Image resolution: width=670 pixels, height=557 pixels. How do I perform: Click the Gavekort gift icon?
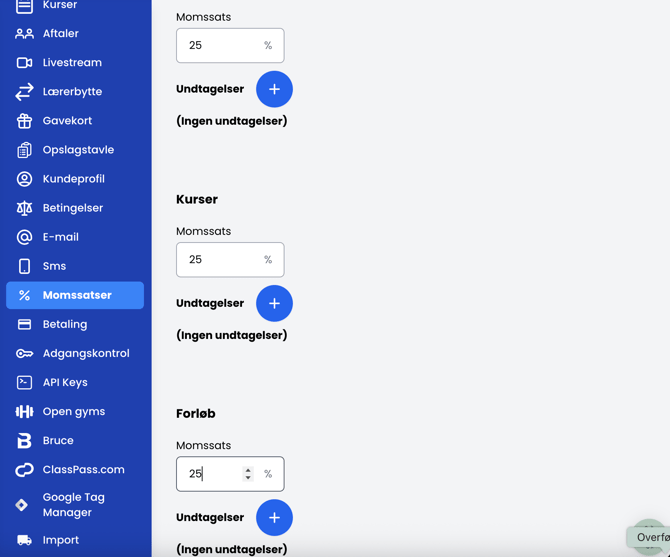[24, 120]
